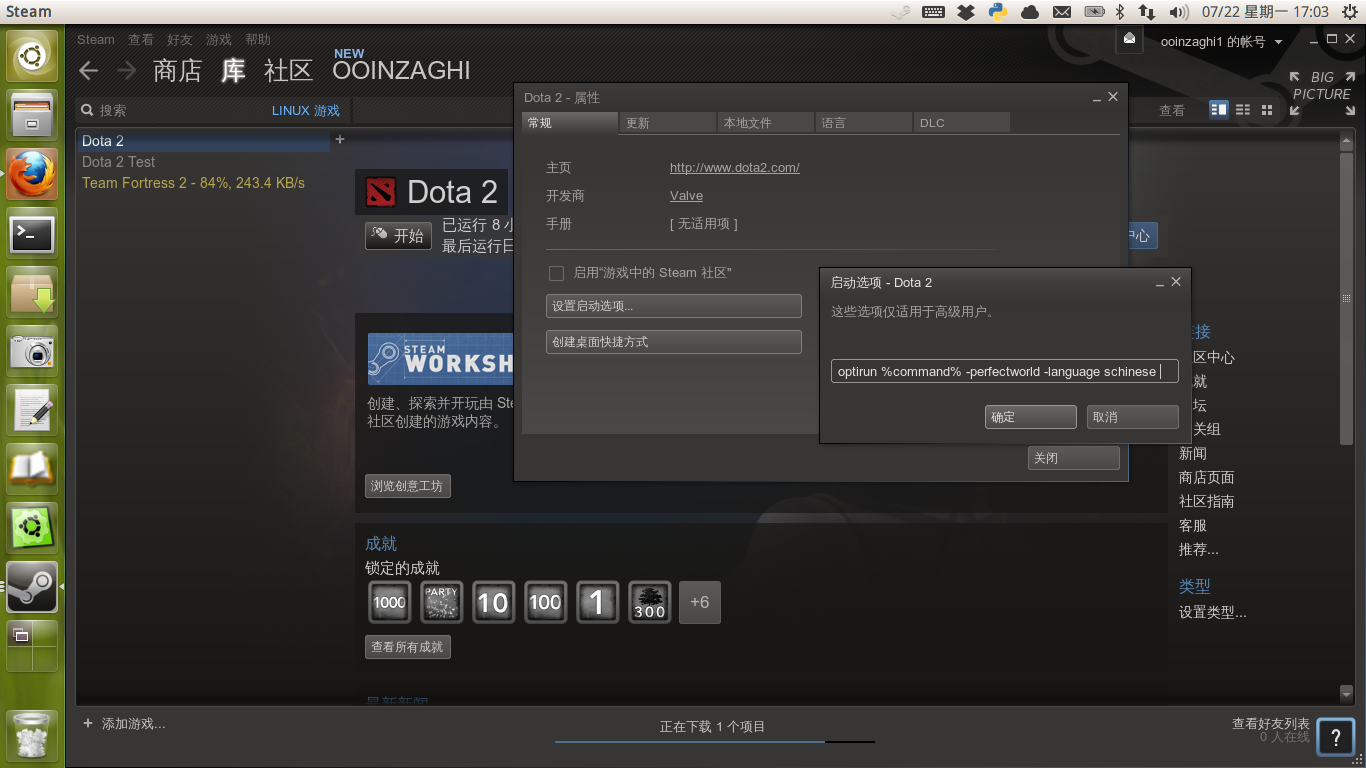
Task: Click launch options text field
Action: [x=1005, y=372]
